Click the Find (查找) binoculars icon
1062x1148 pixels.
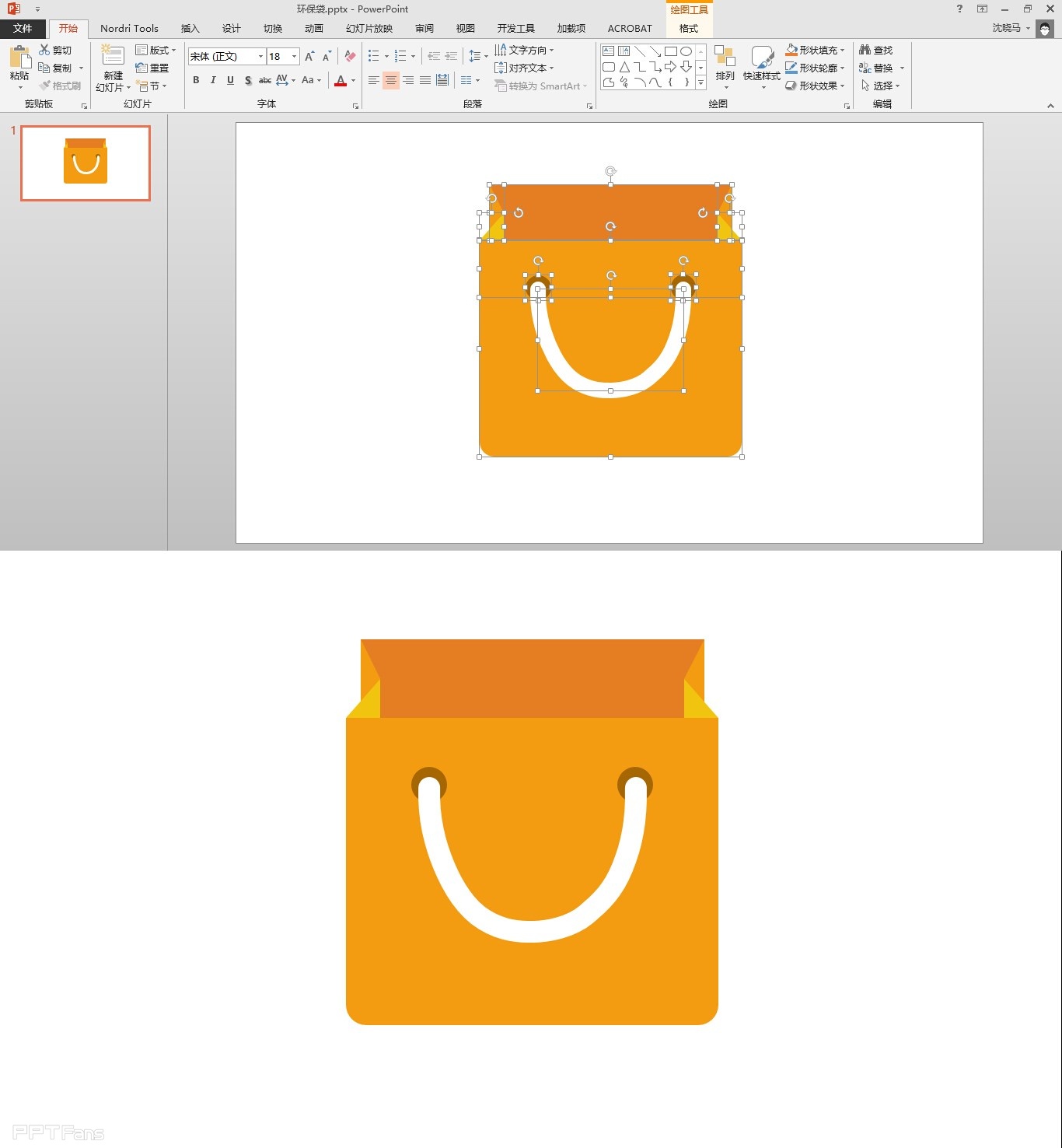point(865,50)
